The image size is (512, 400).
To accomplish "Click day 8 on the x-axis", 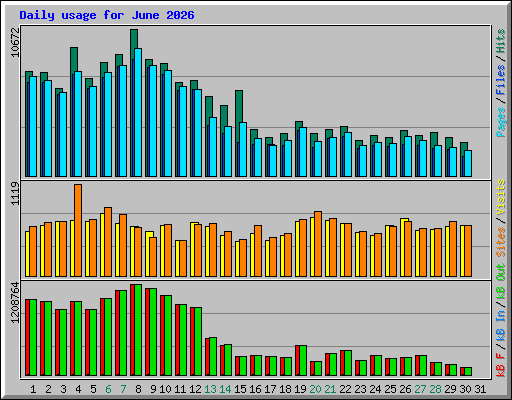I will (138, 389).
